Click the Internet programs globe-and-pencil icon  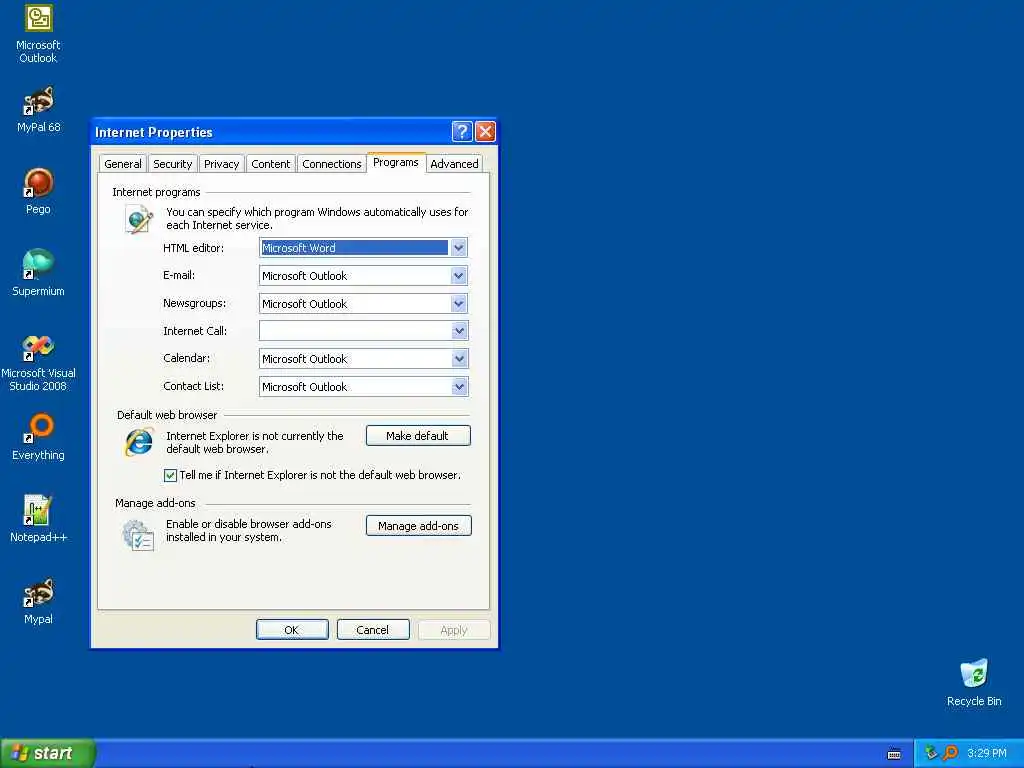pyautogui.click(x=139, y=219)
